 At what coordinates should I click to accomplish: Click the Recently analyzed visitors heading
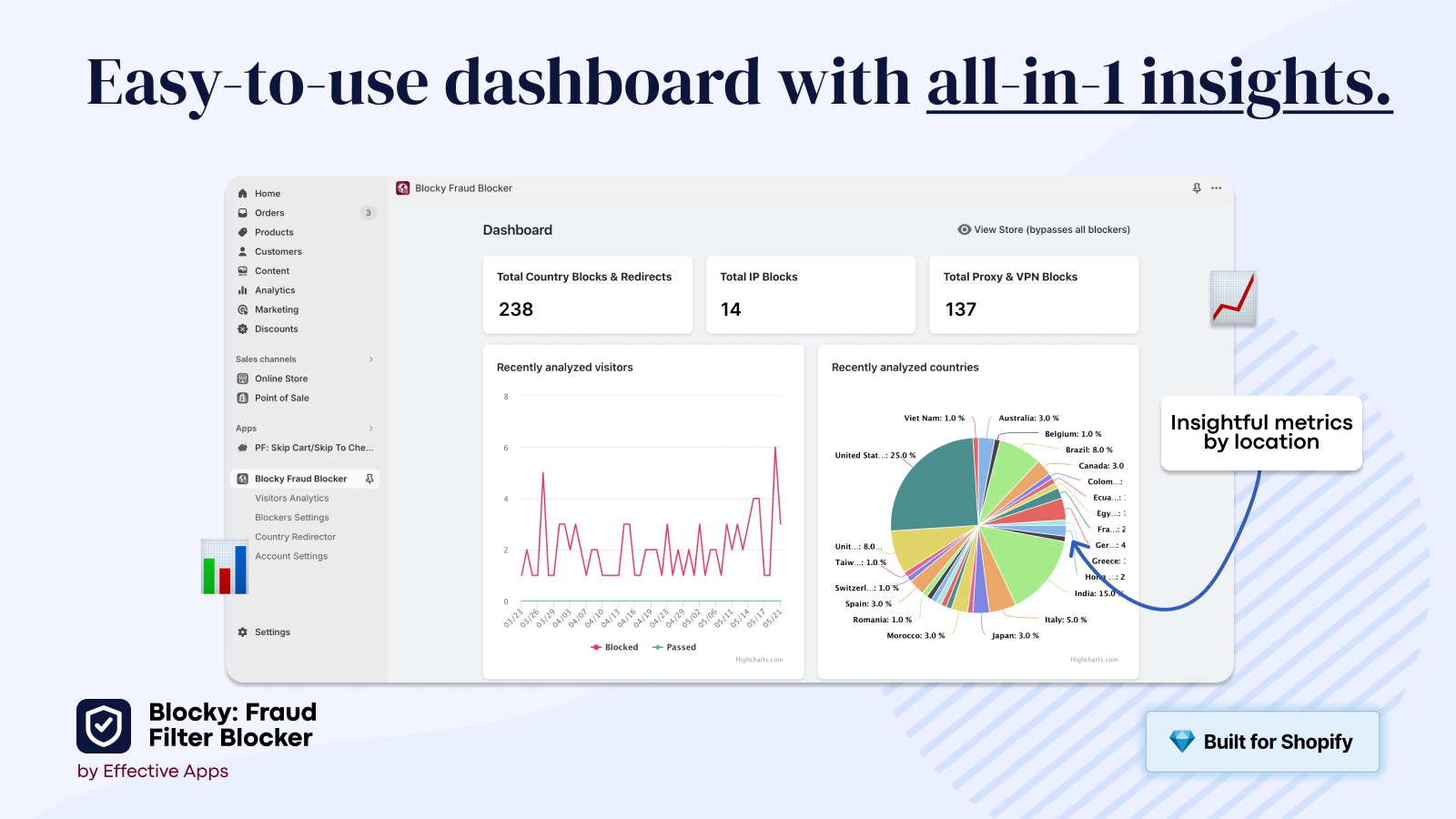pyautogui.click(x=565, y=368)
